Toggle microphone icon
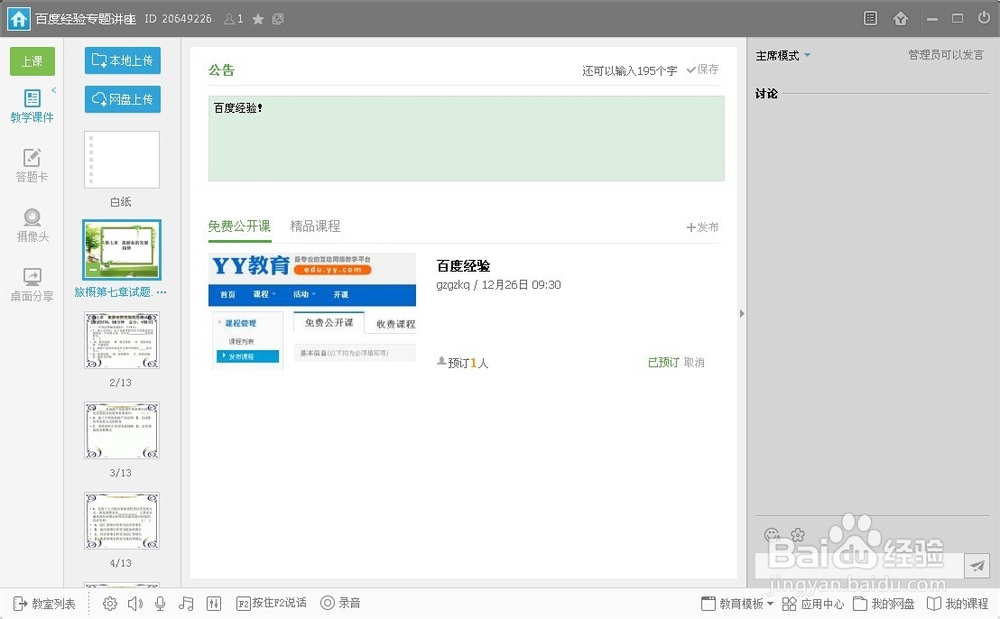The image size is (1000, 619). 160,603
